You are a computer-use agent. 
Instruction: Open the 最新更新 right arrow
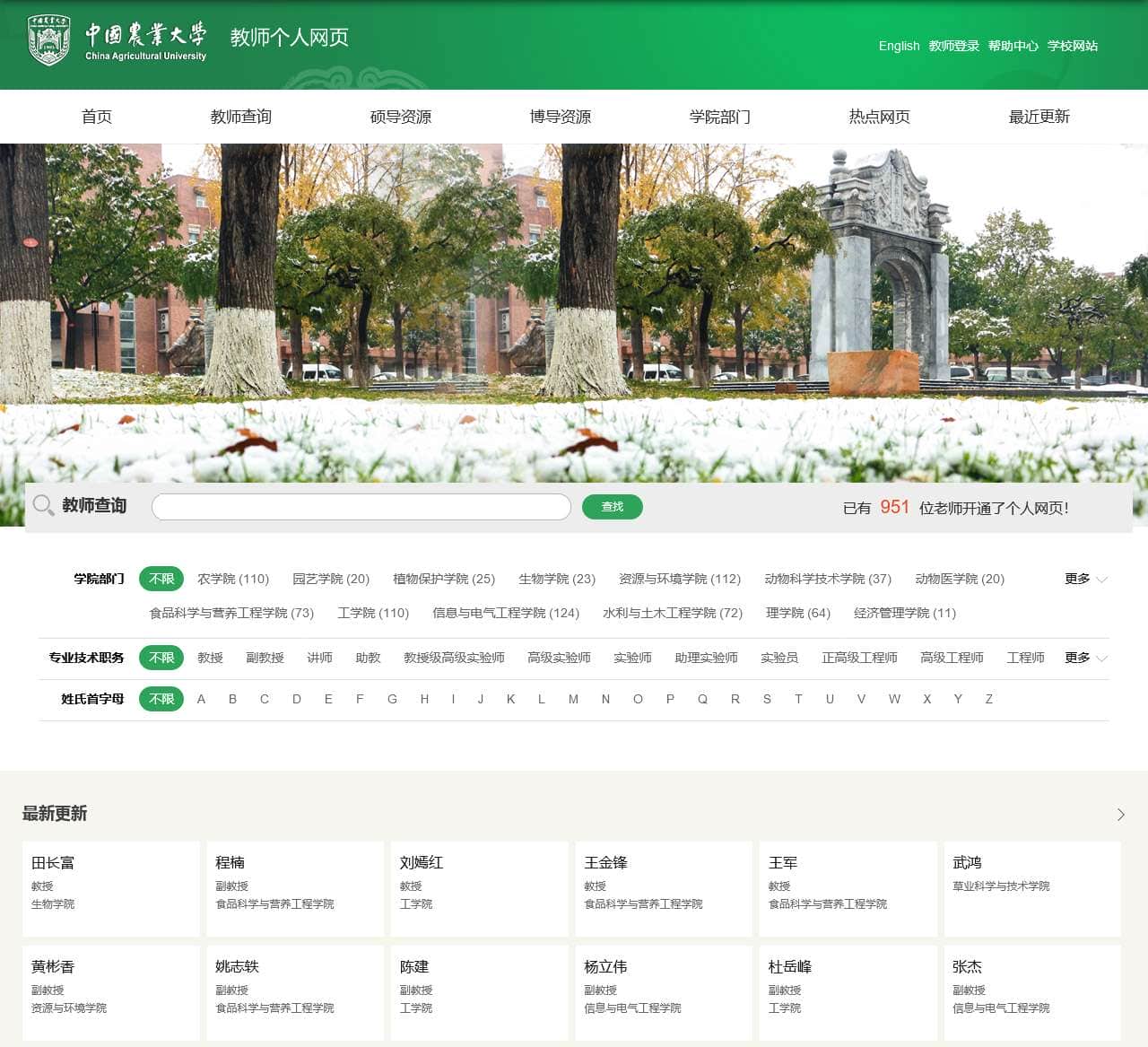1120,815
